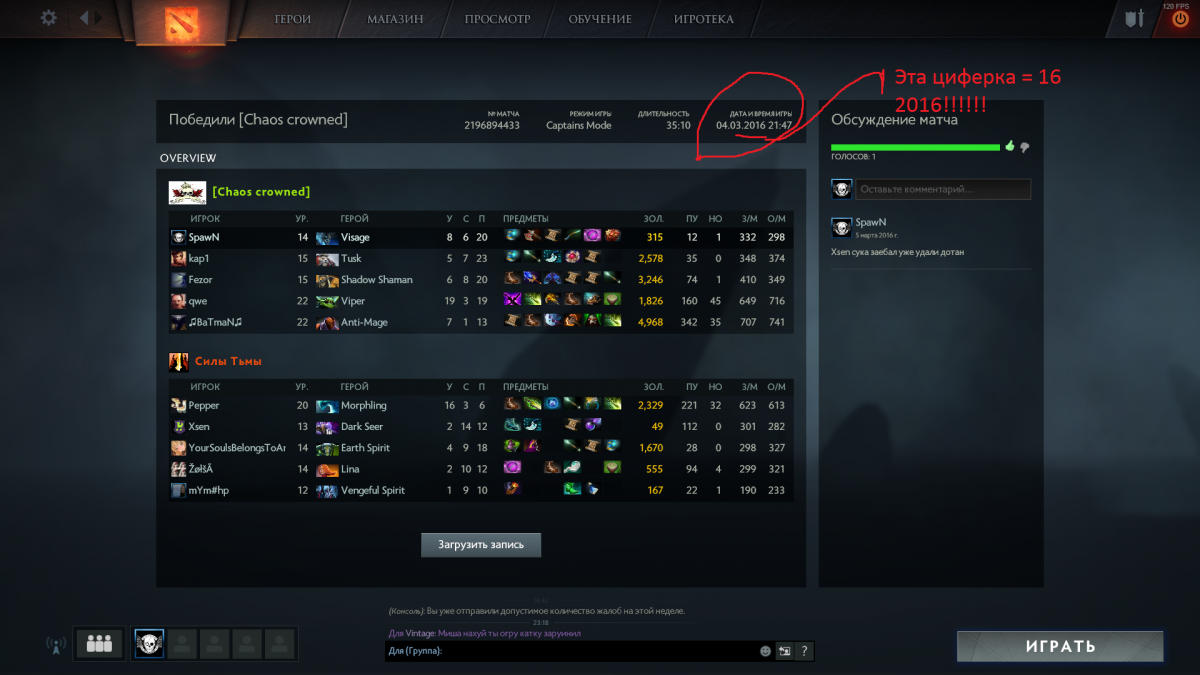
Task: Click the ИГРАТЬ play button
Action: click(1060, 646)
